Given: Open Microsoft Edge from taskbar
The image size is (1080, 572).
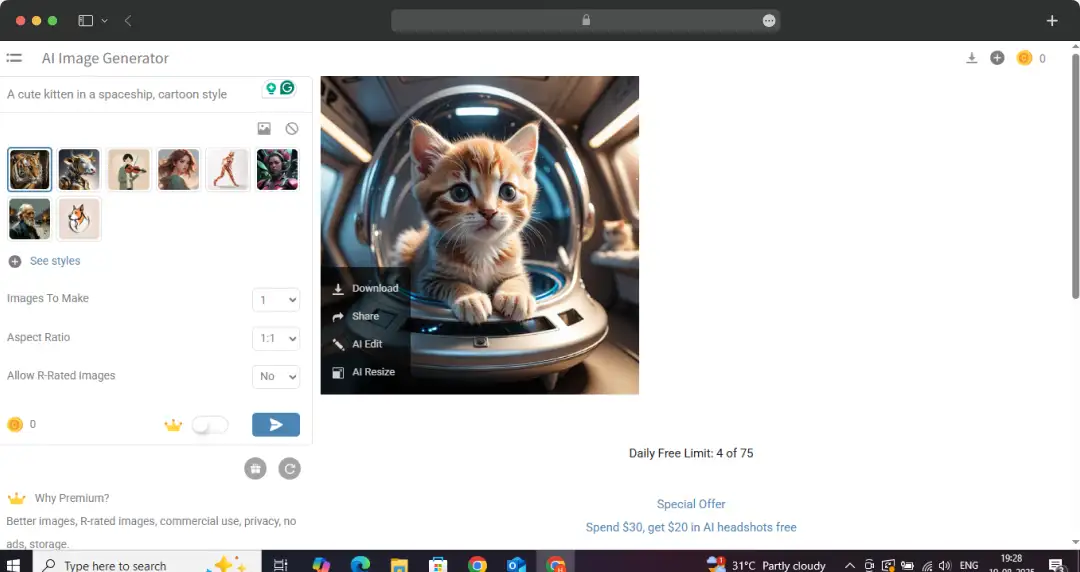Looking at the screenshot, I should (x=360, y=564).
